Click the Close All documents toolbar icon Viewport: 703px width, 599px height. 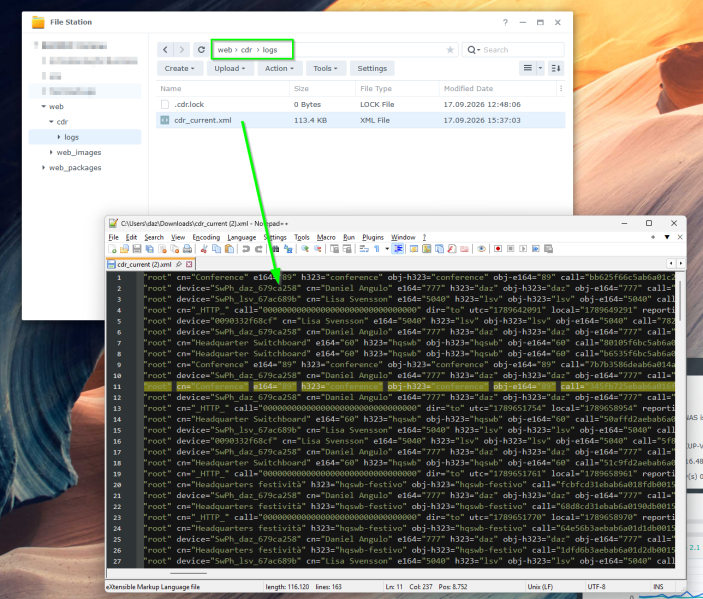click(x=175, y=249)
